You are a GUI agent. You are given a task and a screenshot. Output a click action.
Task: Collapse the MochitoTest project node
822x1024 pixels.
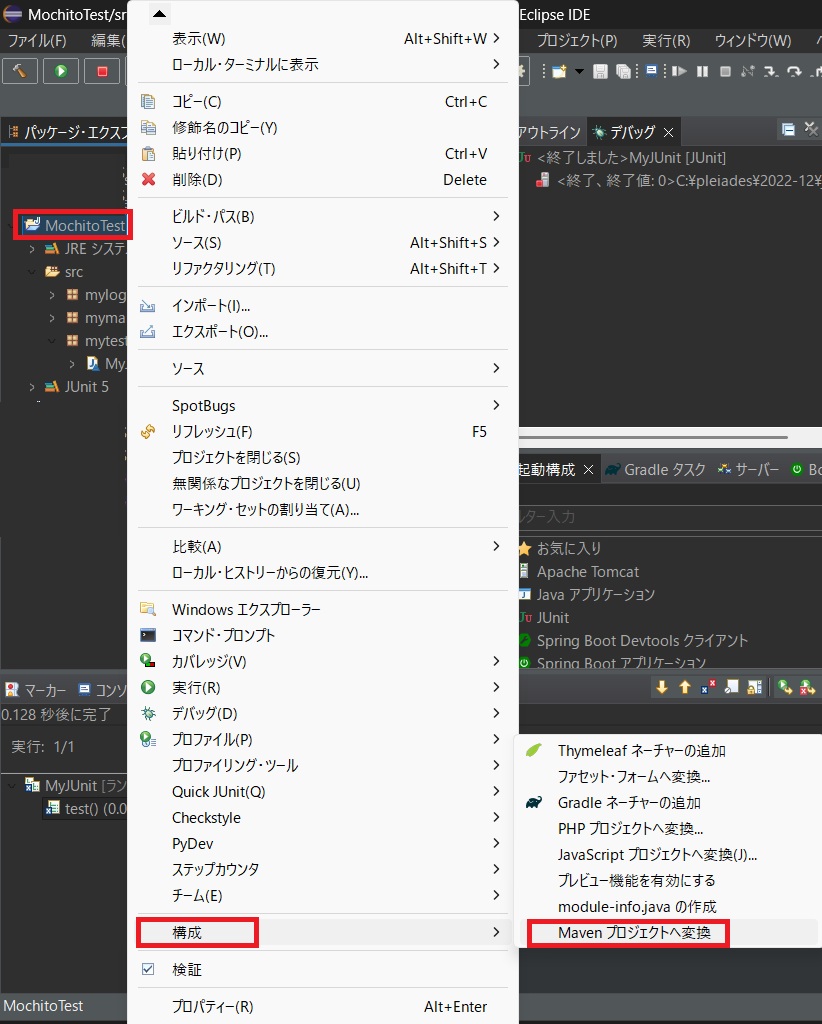coord(10,225)
